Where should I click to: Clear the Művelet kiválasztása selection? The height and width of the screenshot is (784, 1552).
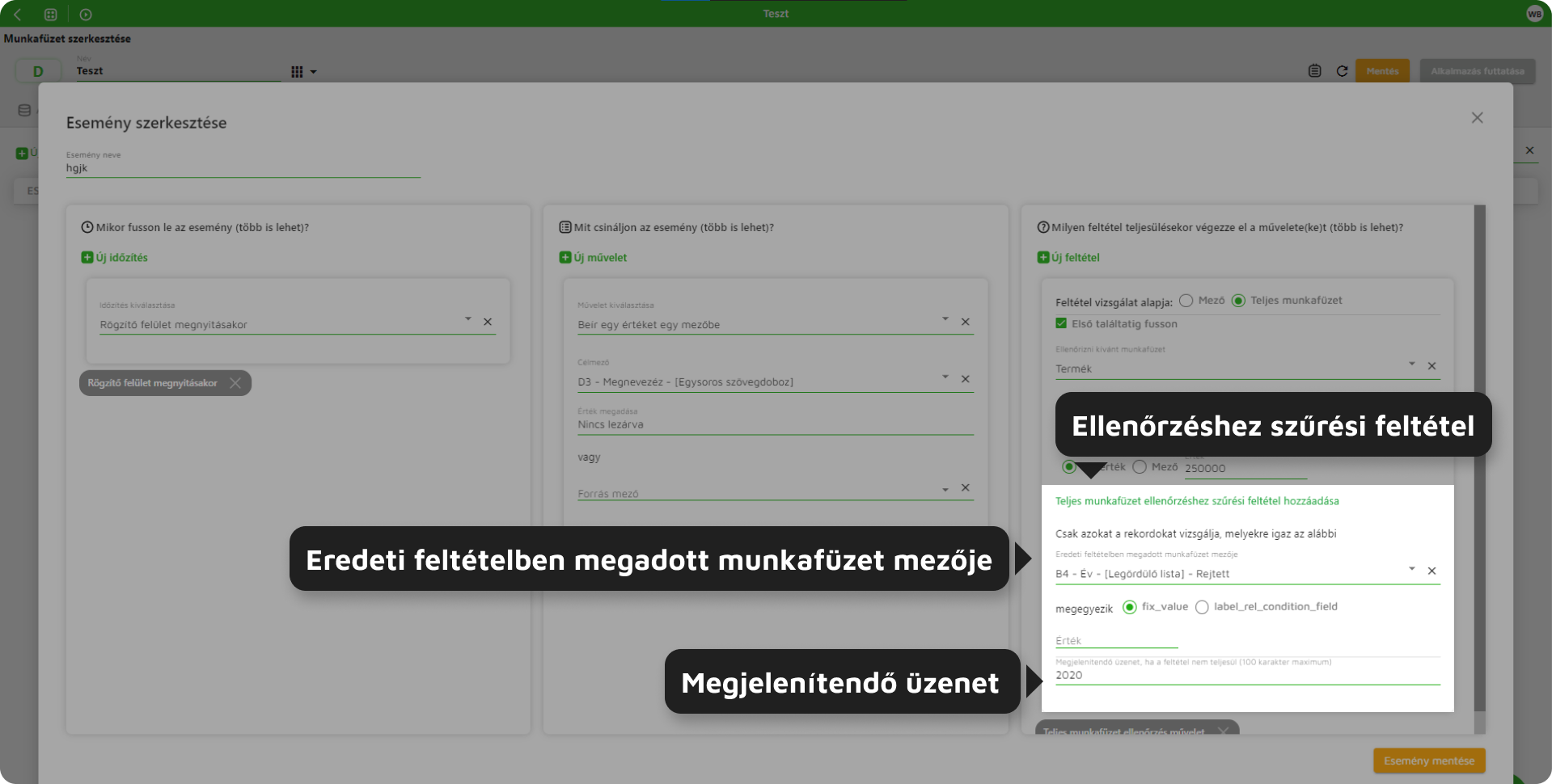coord(965,322)
